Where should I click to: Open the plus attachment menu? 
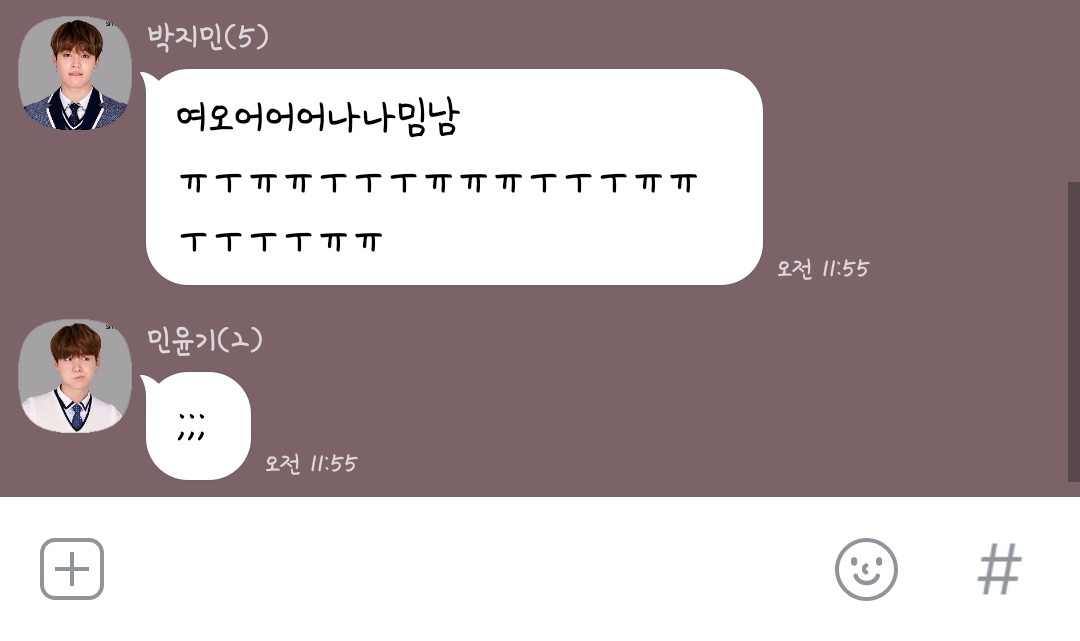coord(72,569)
